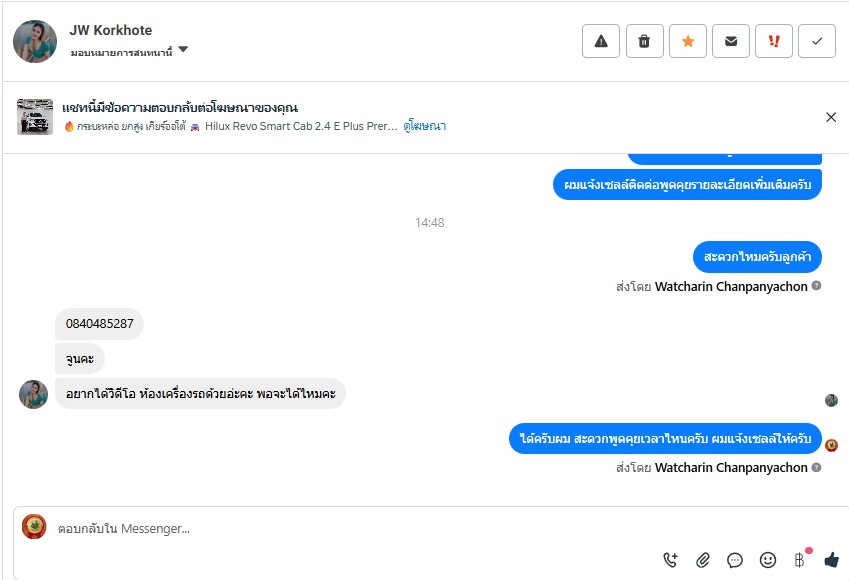
Task: Send a thumbs-up like
Action: tap(831, 560)
